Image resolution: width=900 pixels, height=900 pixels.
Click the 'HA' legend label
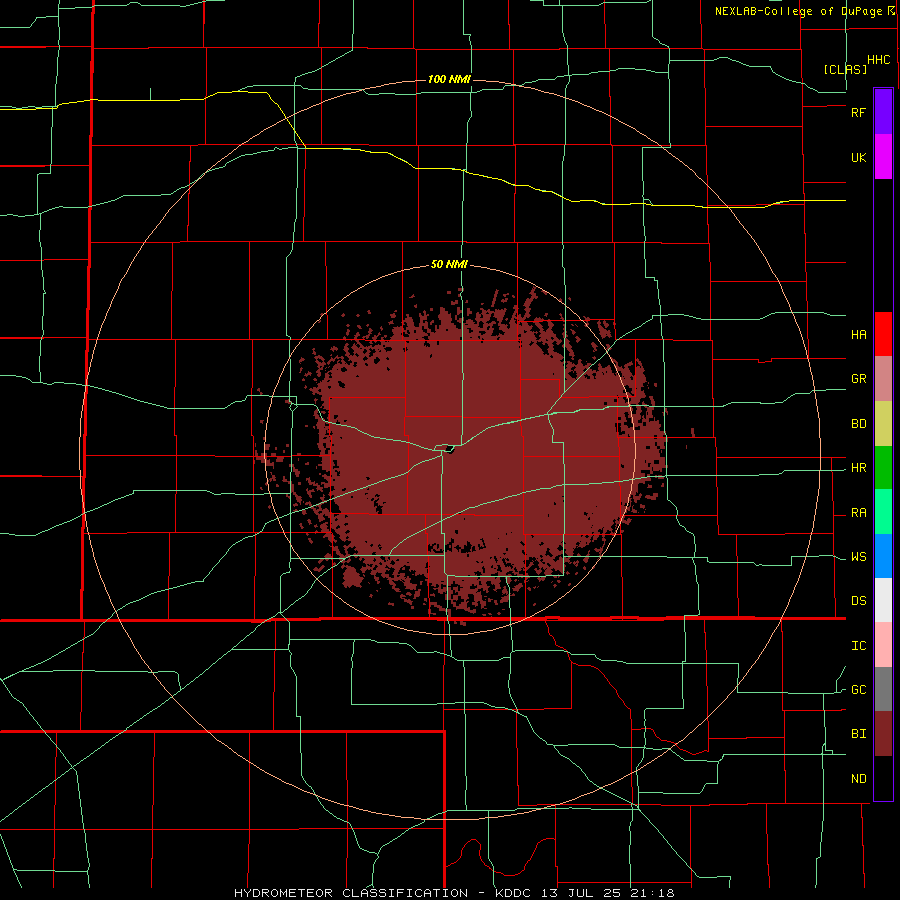(858, 335)
